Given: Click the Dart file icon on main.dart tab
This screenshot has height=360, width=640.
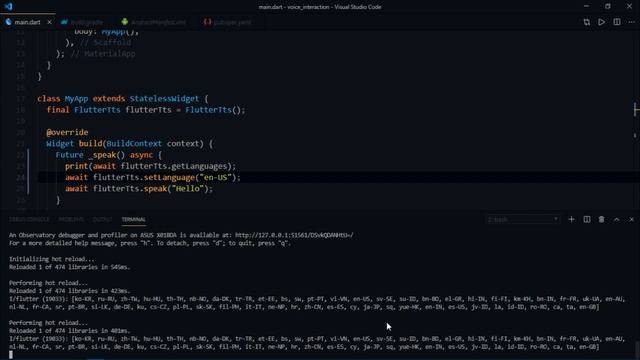Looking at the screenshot, I should (x=9, y=22).
